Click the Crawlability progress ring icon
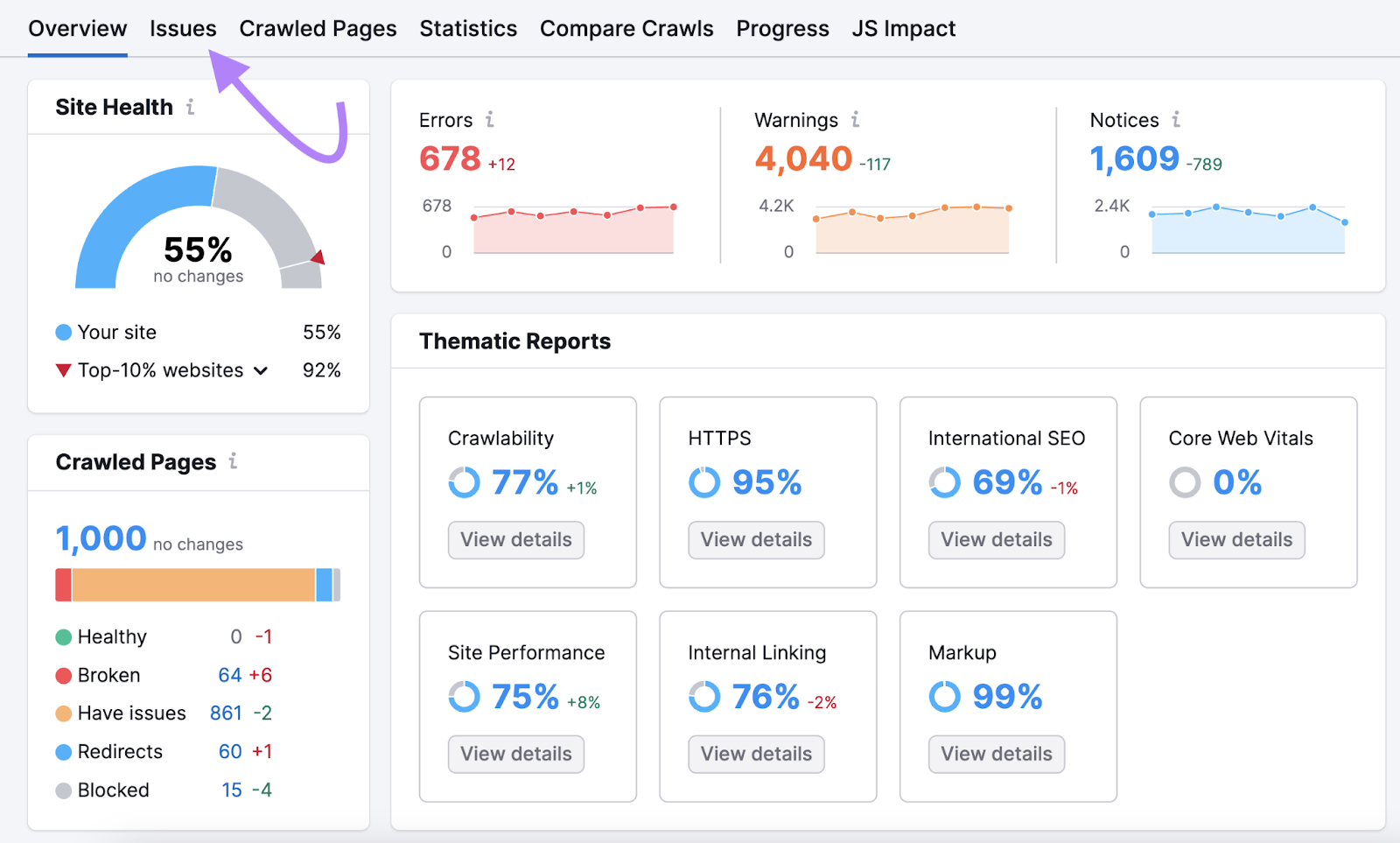 465,482
